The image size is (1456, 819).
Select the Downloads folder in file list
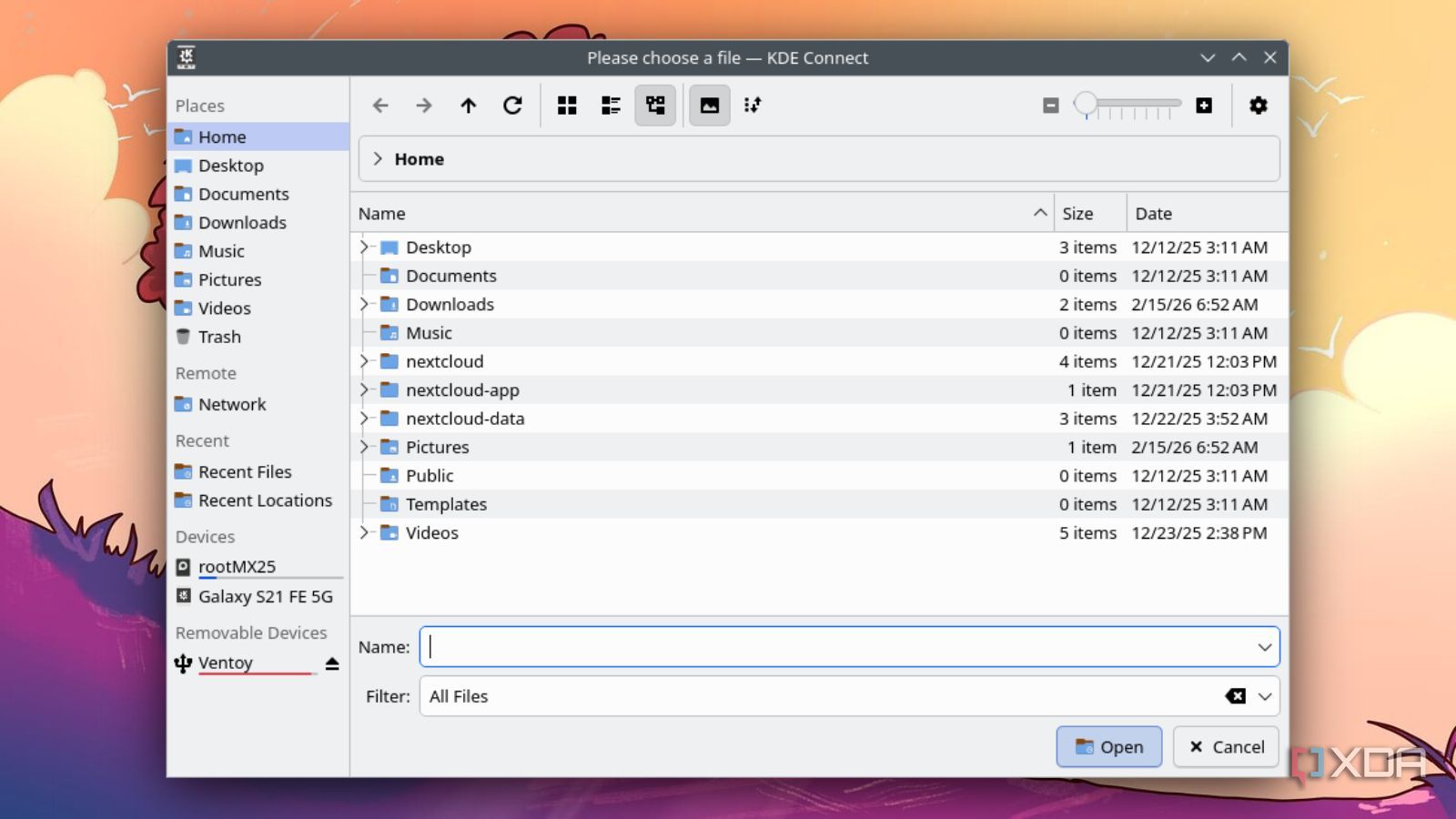[x=819, y=305]
